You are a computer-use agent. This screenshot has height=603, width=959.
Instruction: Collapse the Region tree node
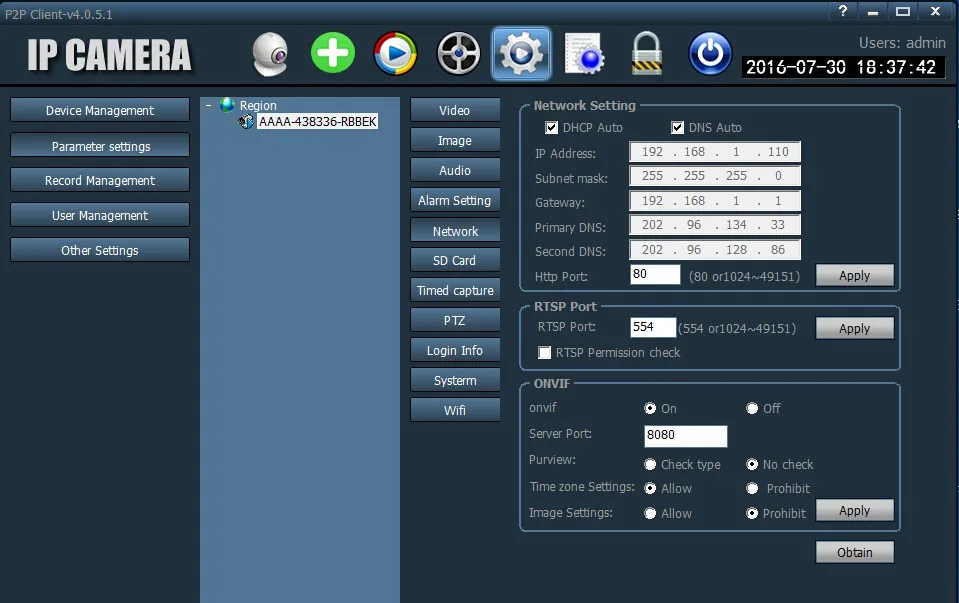click(209, 105)
